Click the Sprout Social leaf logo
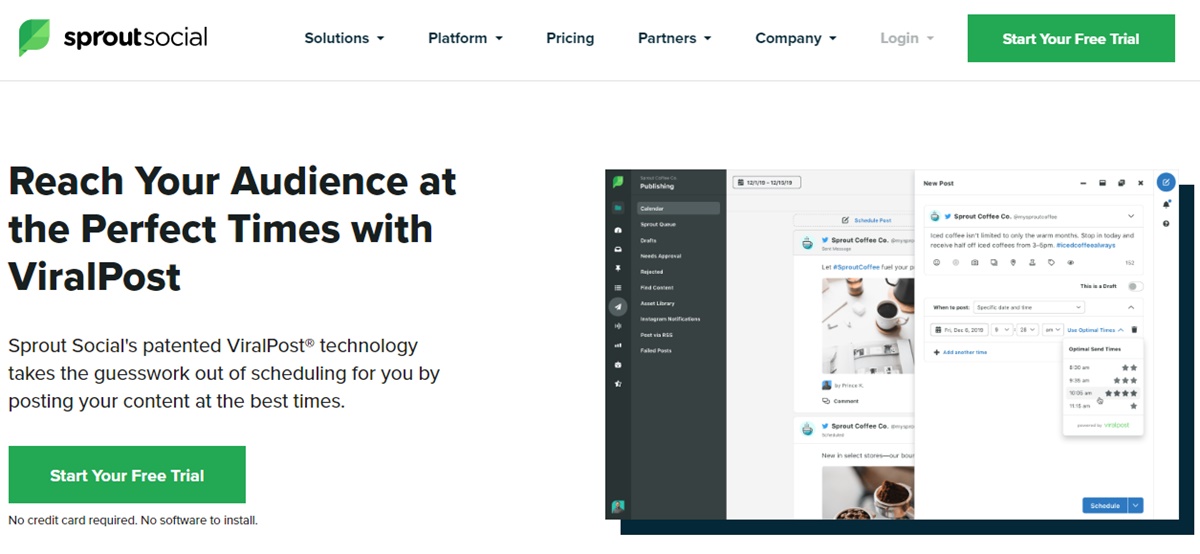 [x=34, y=38]
